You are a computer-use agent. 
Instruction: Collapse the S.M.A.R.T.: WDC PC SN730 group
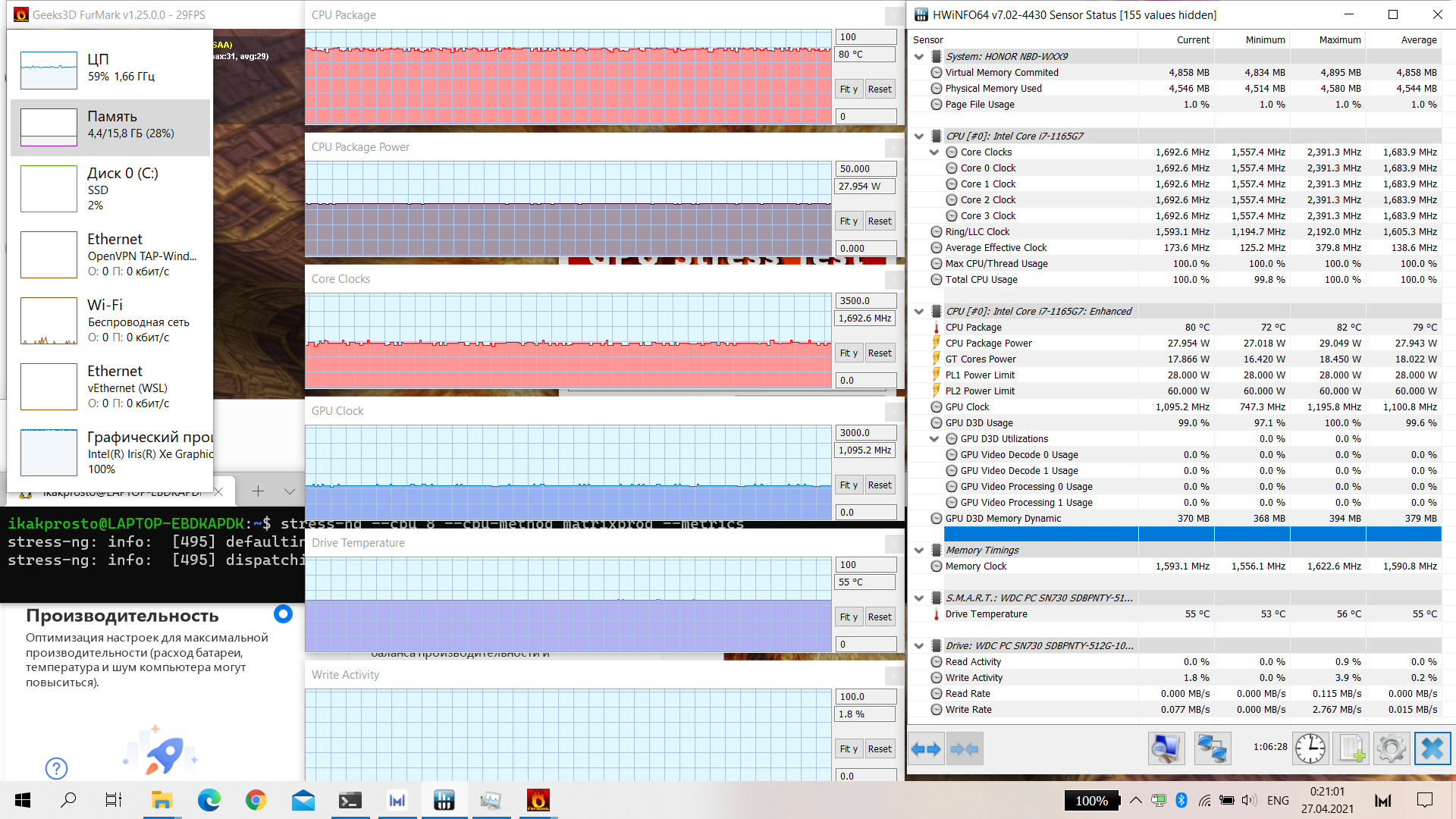click(x=919, y=598)
